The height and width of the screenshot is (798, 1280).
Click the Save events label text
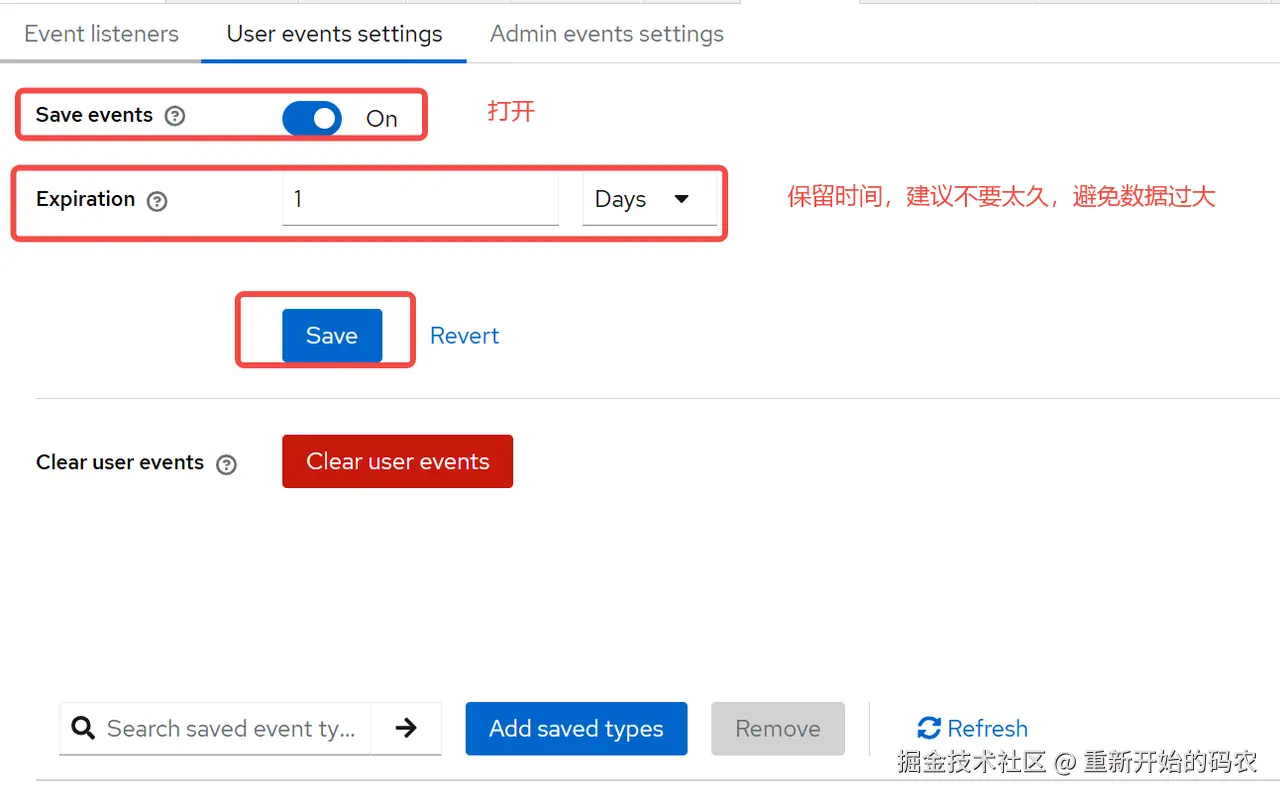coord(94,115)
